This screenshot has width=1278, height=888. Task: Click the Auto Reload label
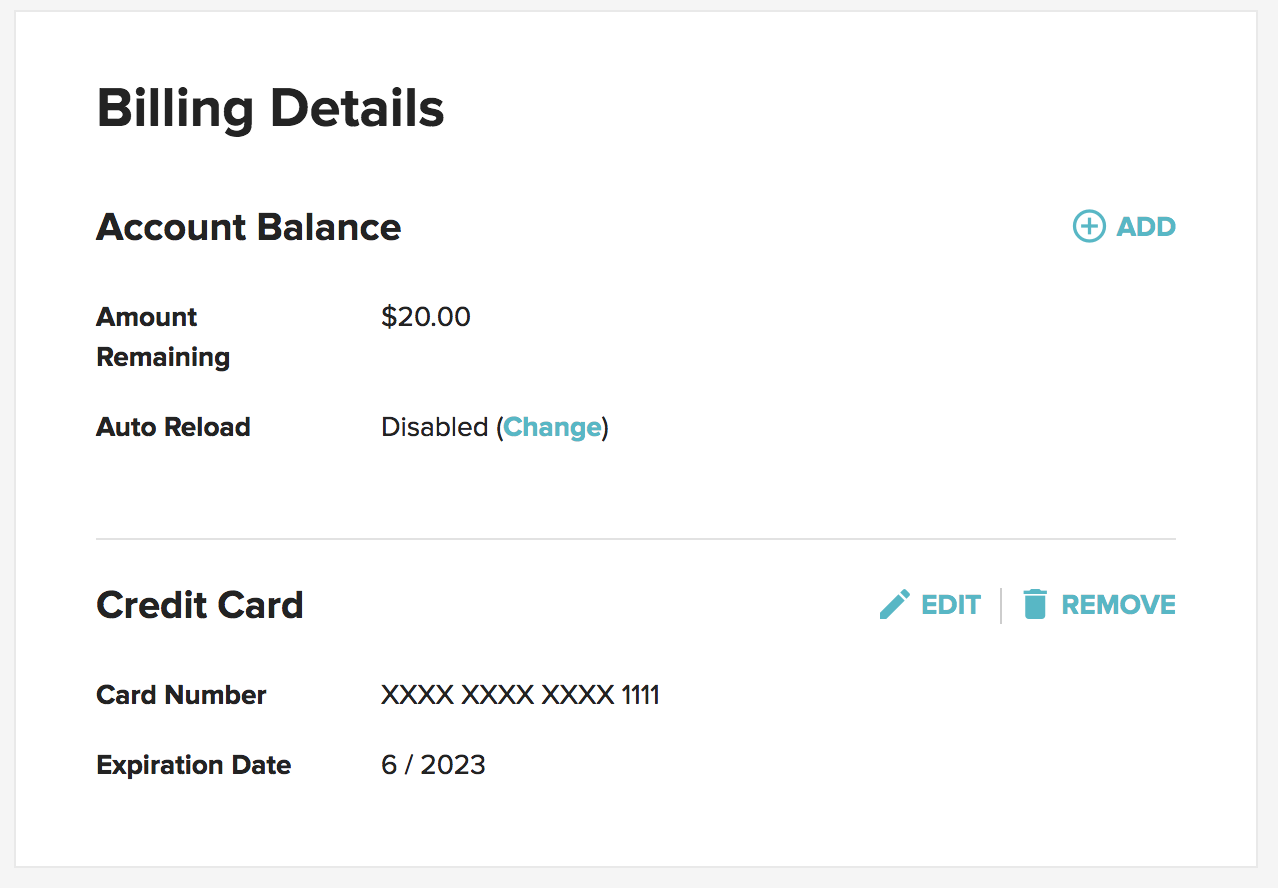click(173, 428)
